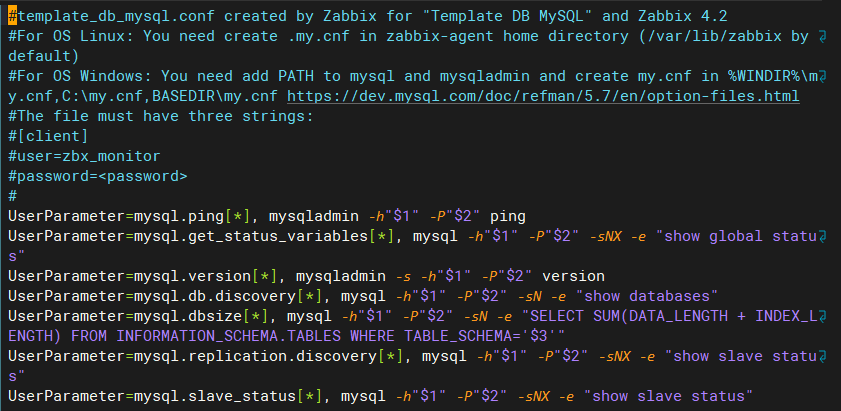Click '"show slave status"' on the slave_status line
The width and height of the screenshot is (841, 411).
pos(668,397)
